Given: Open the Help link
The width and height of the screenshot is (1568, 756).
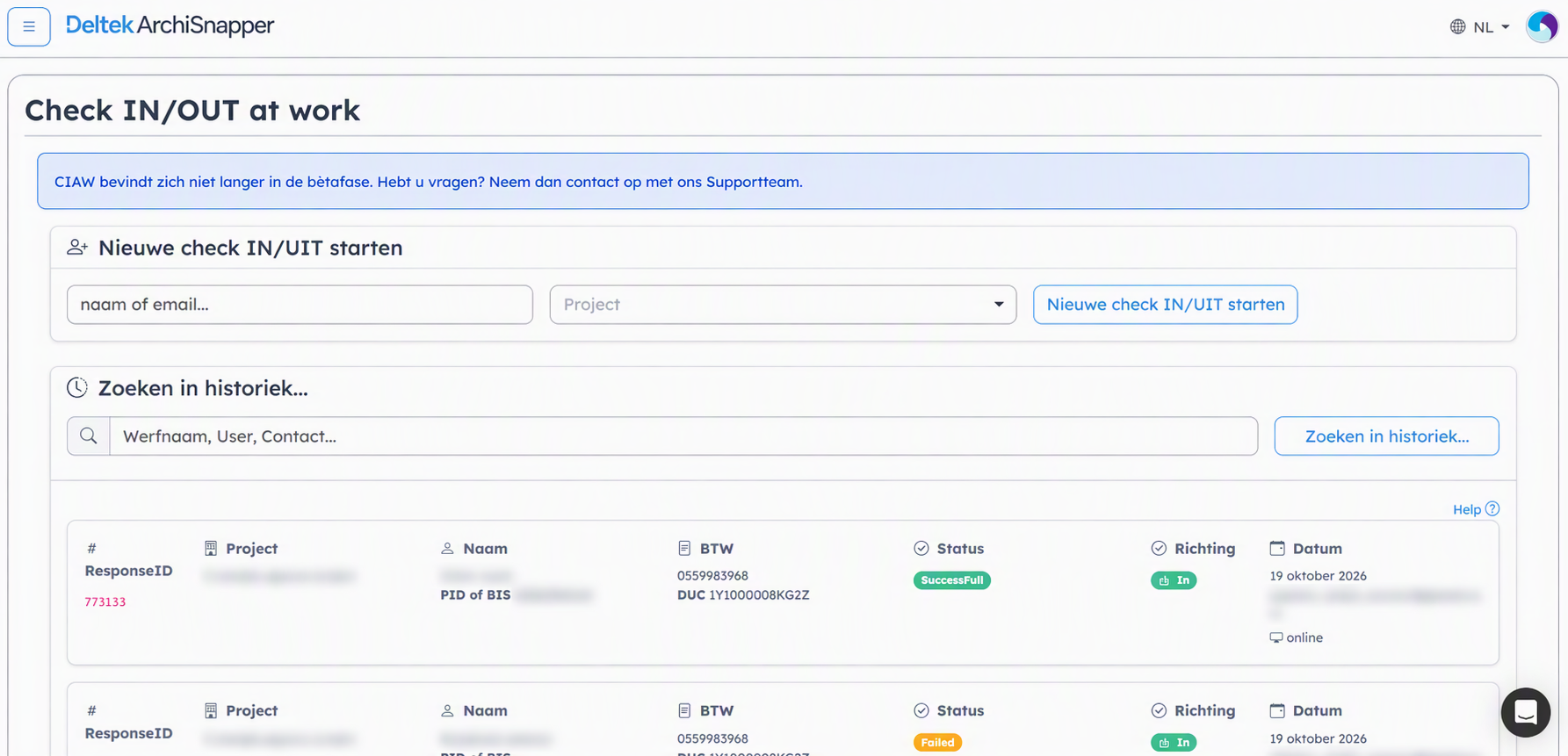Looking at the screenshot, I should tap(1476, 509).
